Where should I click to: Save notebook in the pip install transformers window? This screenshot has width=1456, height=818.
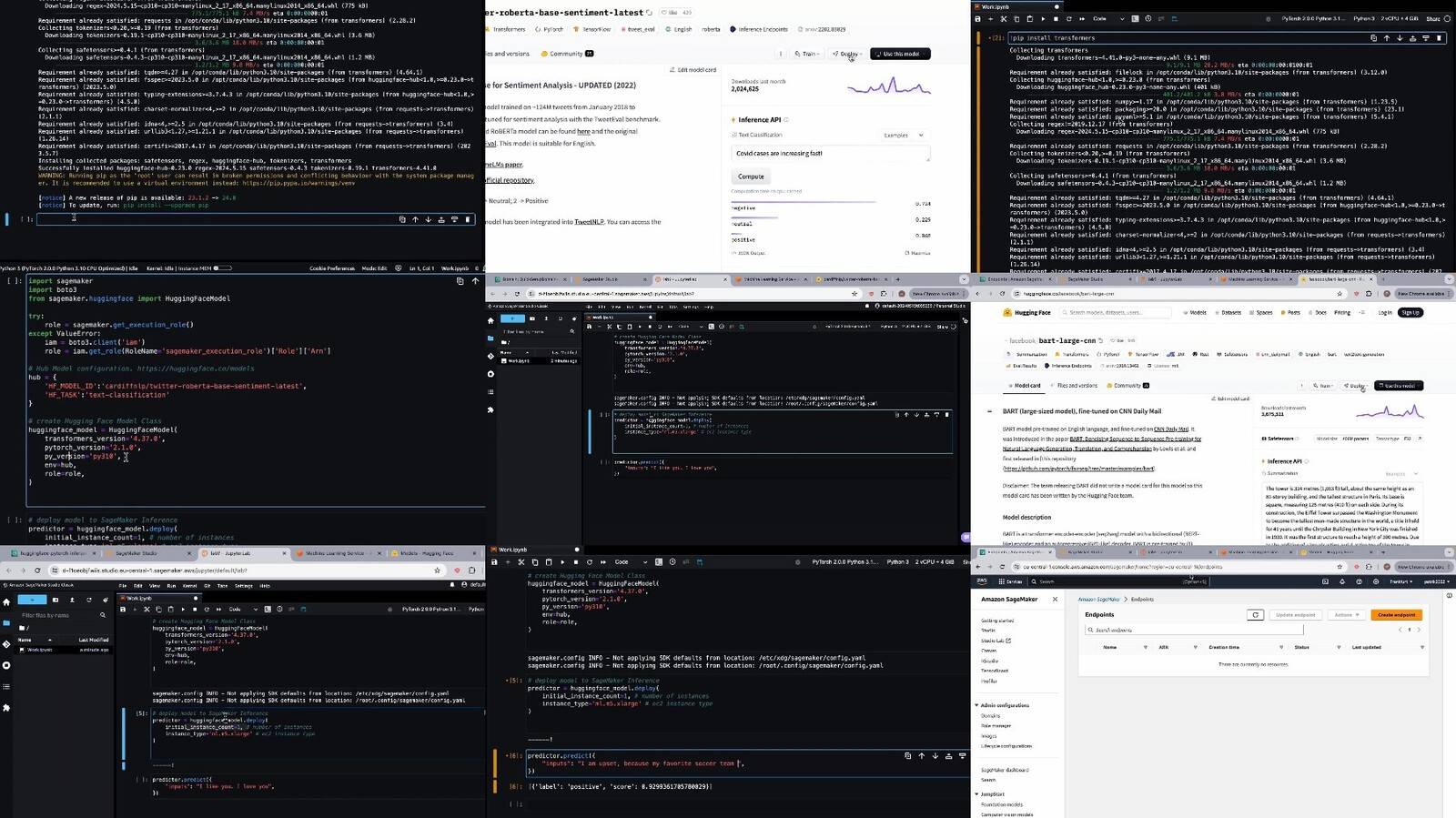978,18
